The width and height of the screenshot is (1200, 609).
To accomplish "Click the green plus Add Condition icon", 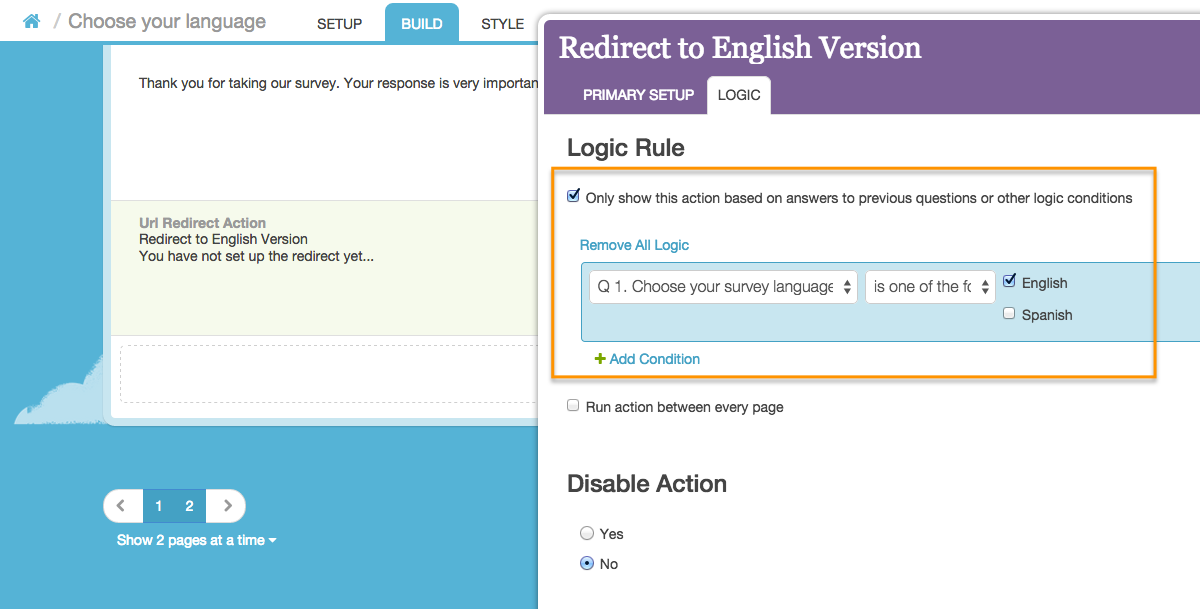I will [x=600, y=359].
